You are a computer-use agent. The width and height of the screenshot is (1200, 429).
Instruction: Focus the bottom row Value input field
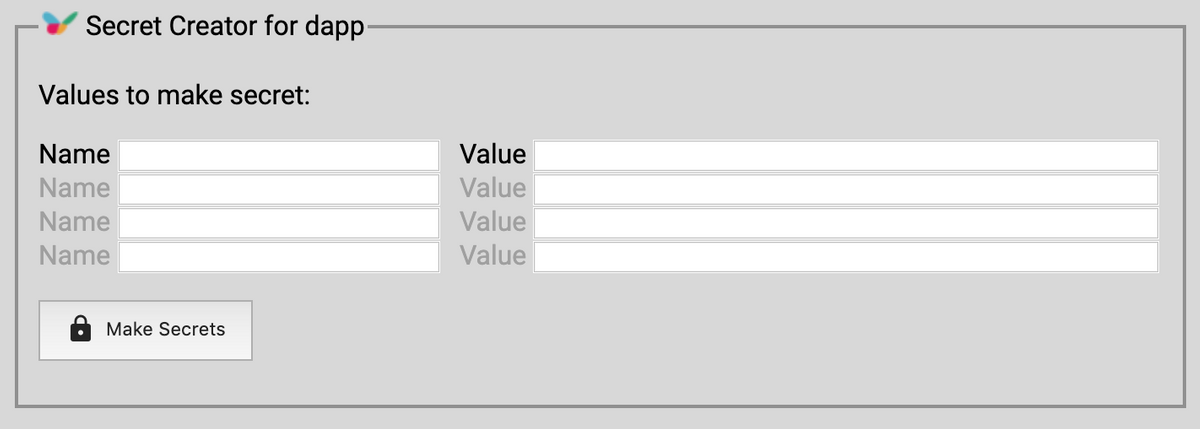(846, 256)
